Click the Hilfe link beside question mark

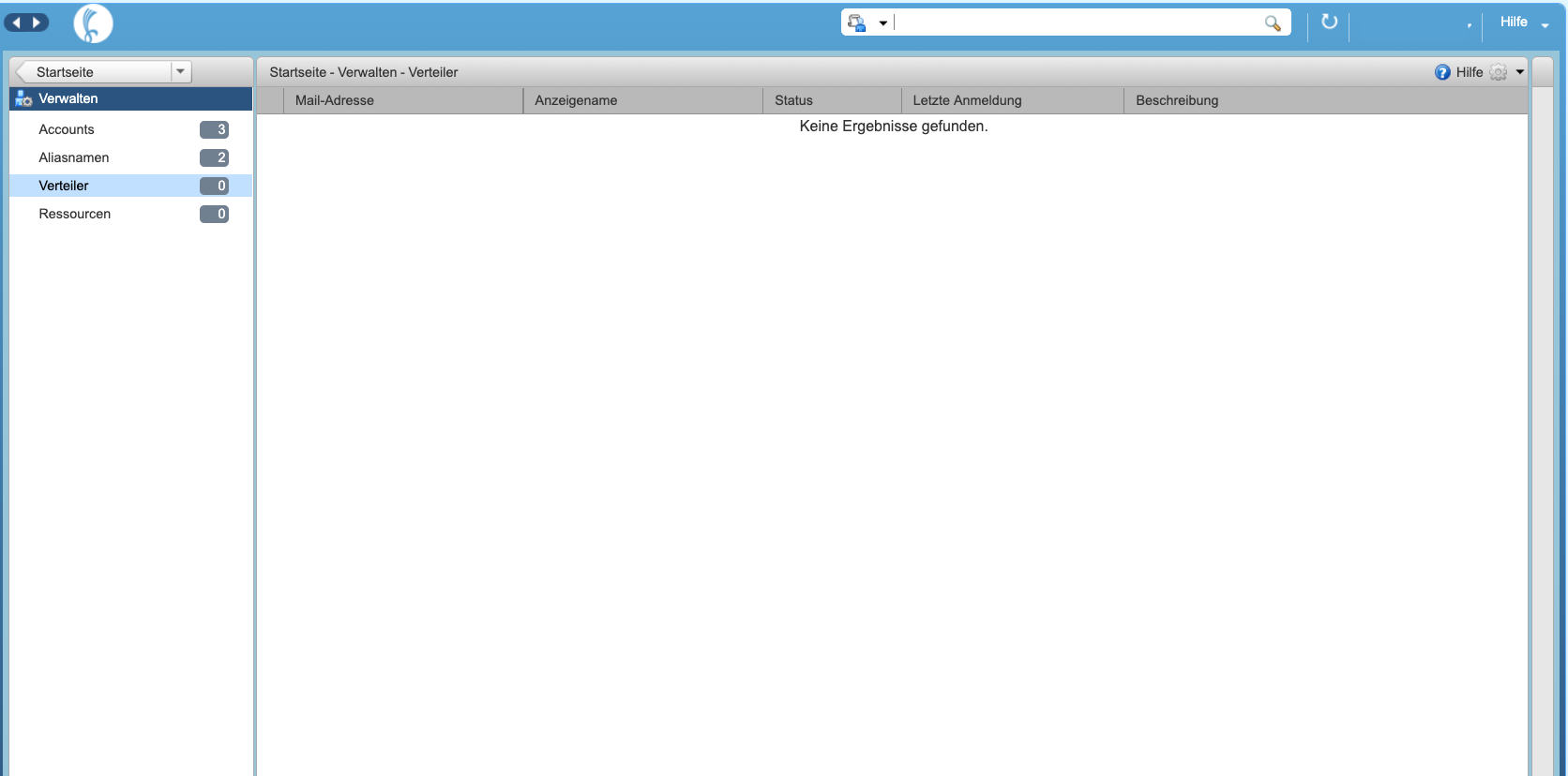coord(1470,72)
